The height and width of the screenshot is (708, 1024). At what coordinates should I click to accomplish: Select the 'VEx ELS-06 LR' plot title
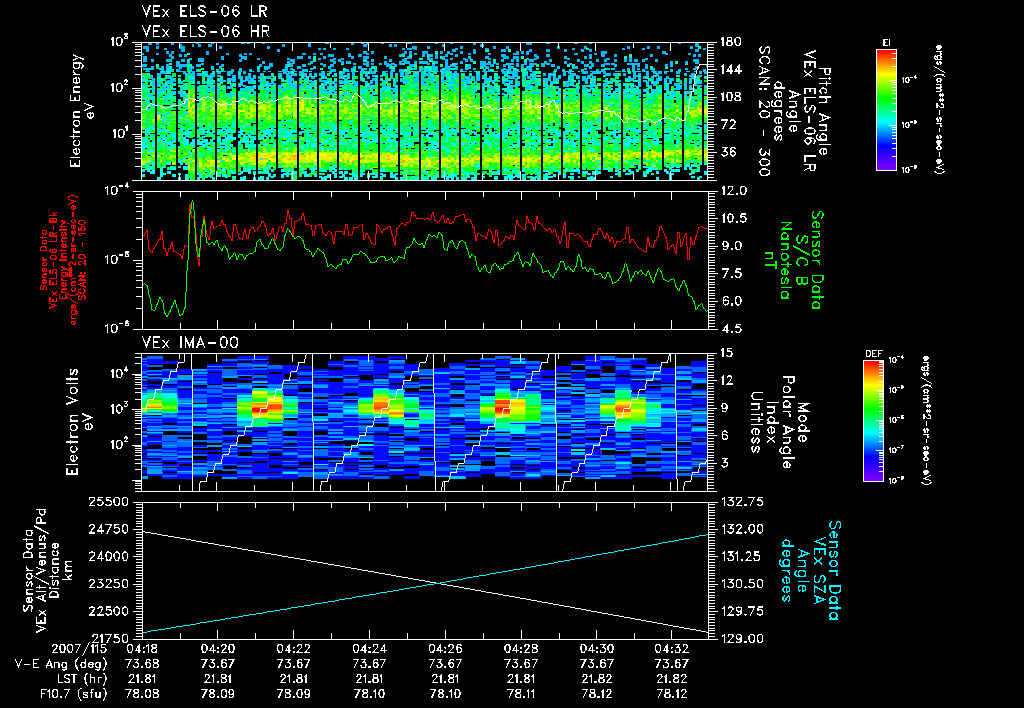pos(204,12)
